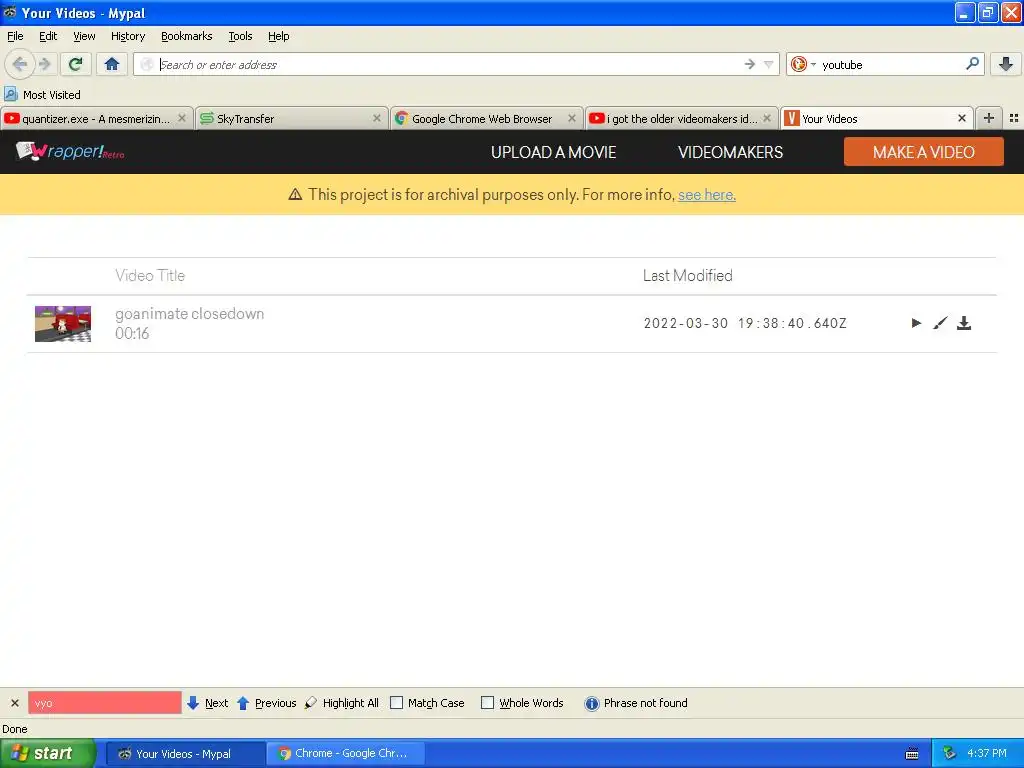
Task: Click the search magnifier icon
Action: tap(972, 63)
